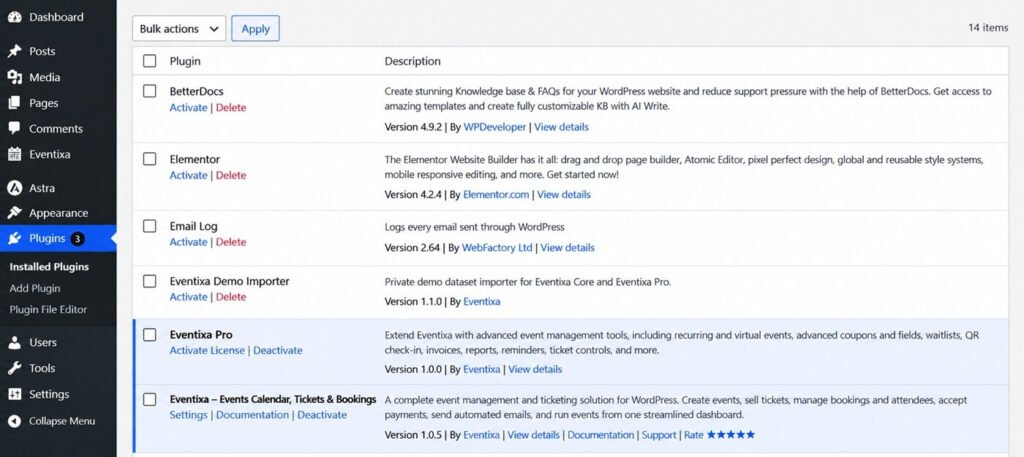
Task: Activate Eventixa Demo Importer
Action: (188, 297)
